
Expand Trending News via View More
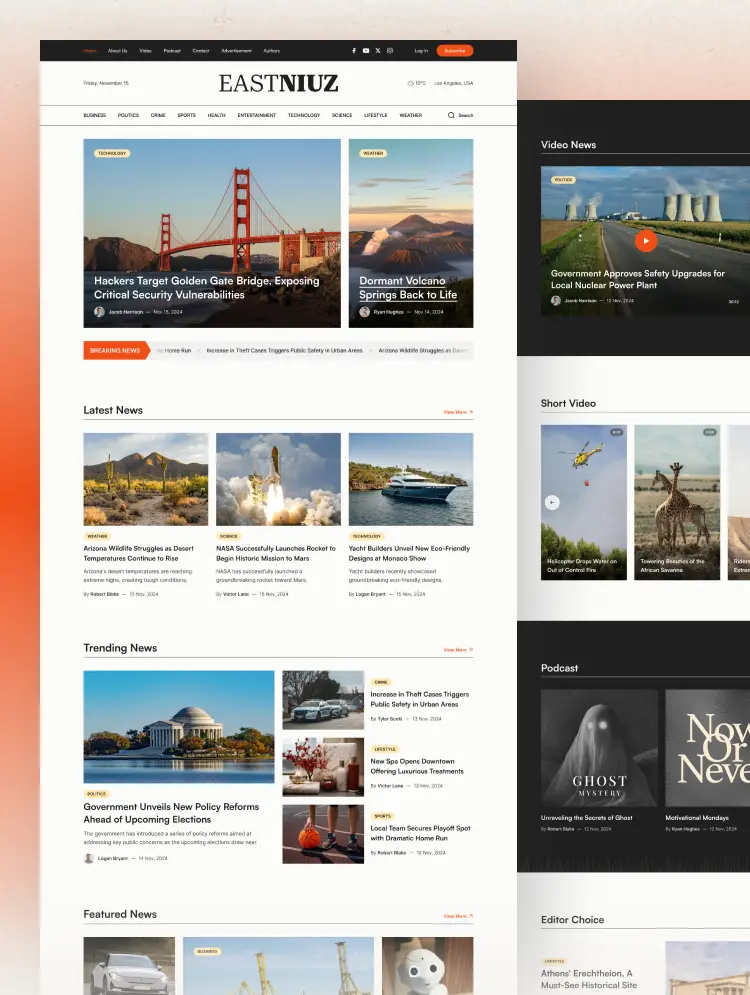point(458,650)
